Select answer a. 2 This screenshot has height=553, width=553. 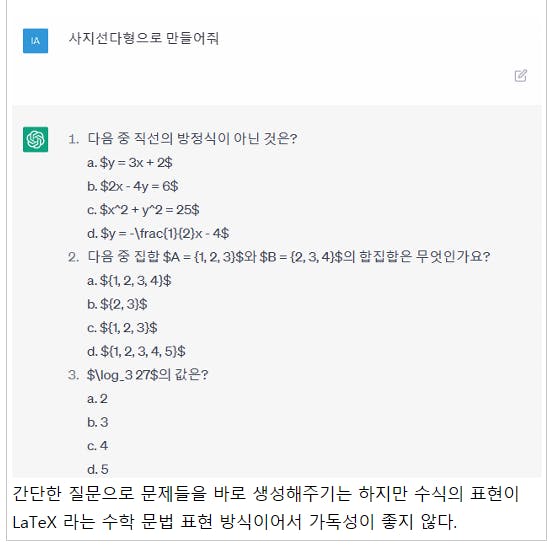pyautogui.click(x=97, y=399)
